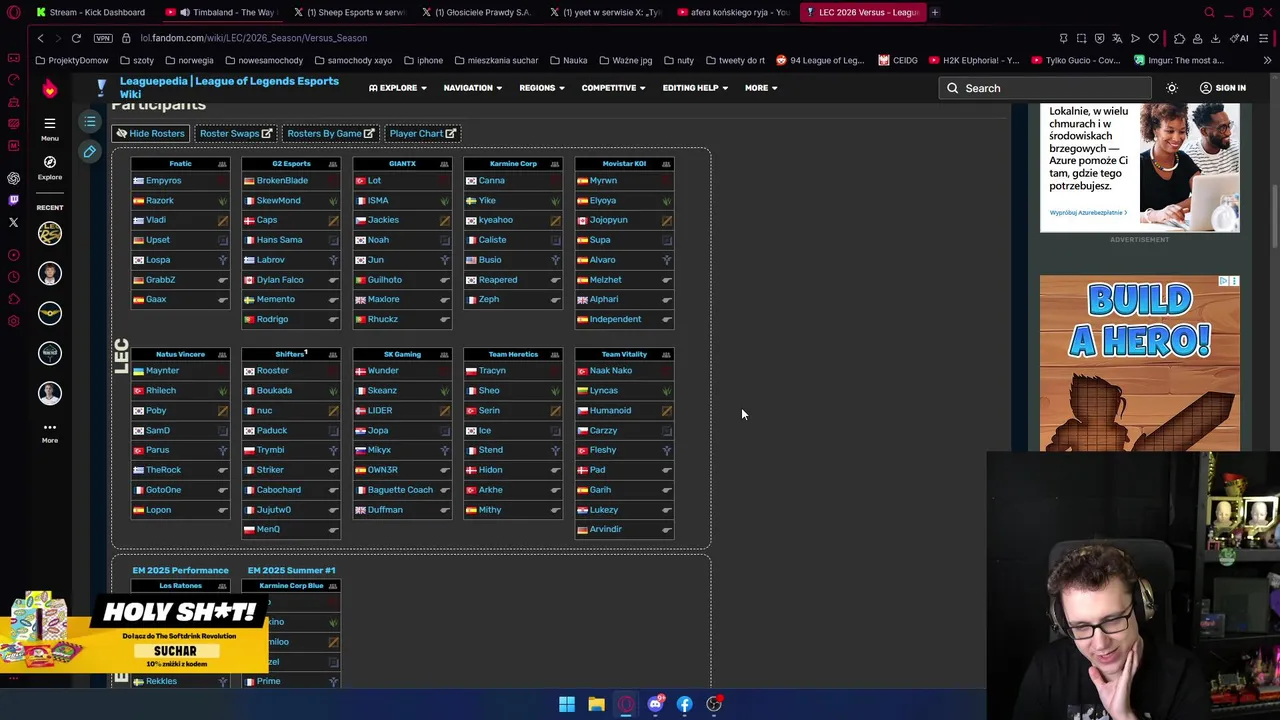The image size is (1280, 720).
Task: Switch to the Sheep Esports X tab
Action: (x=350, y=12)
